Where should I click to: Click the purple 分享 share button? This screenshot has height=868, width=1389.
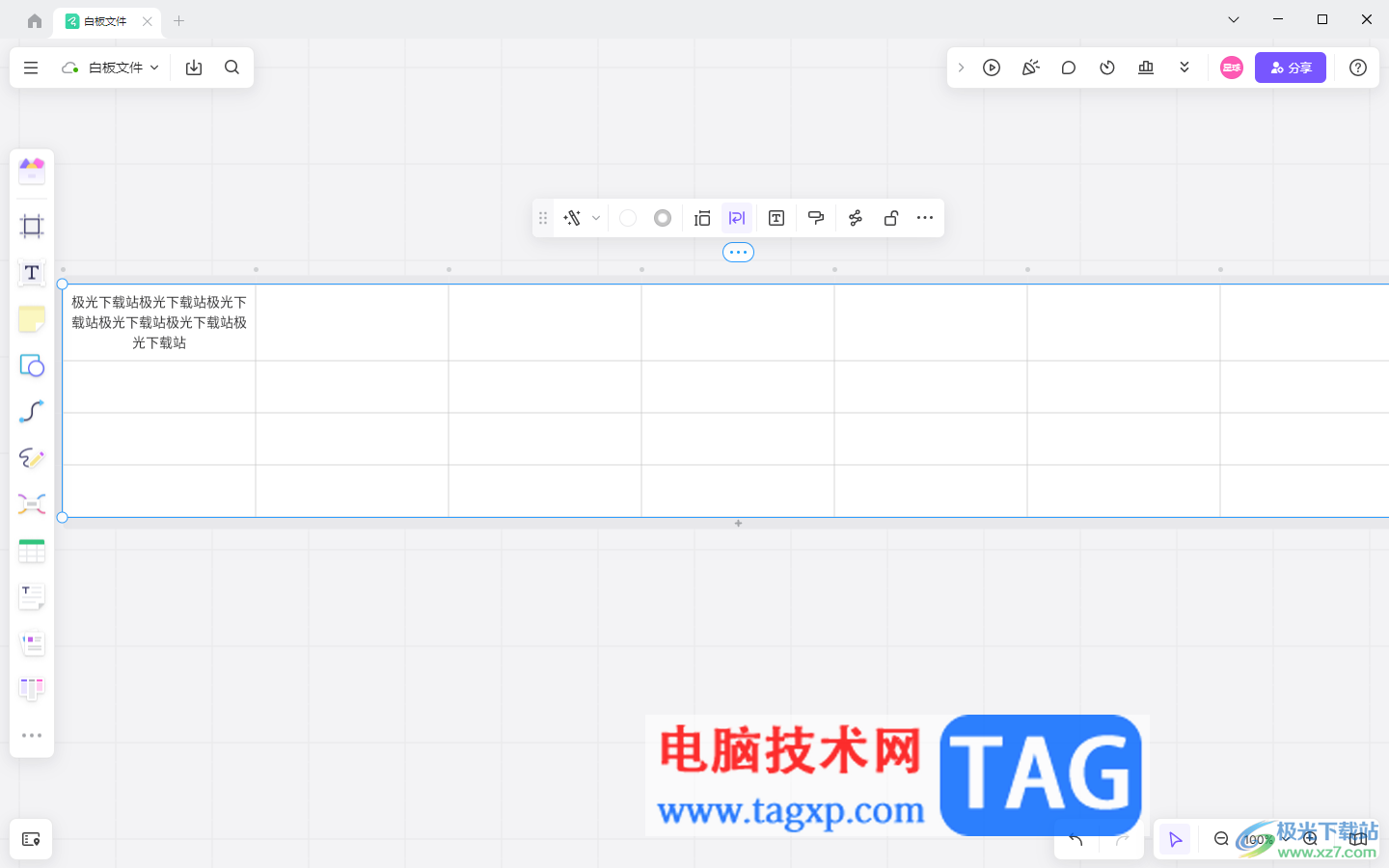point(1291,68)
